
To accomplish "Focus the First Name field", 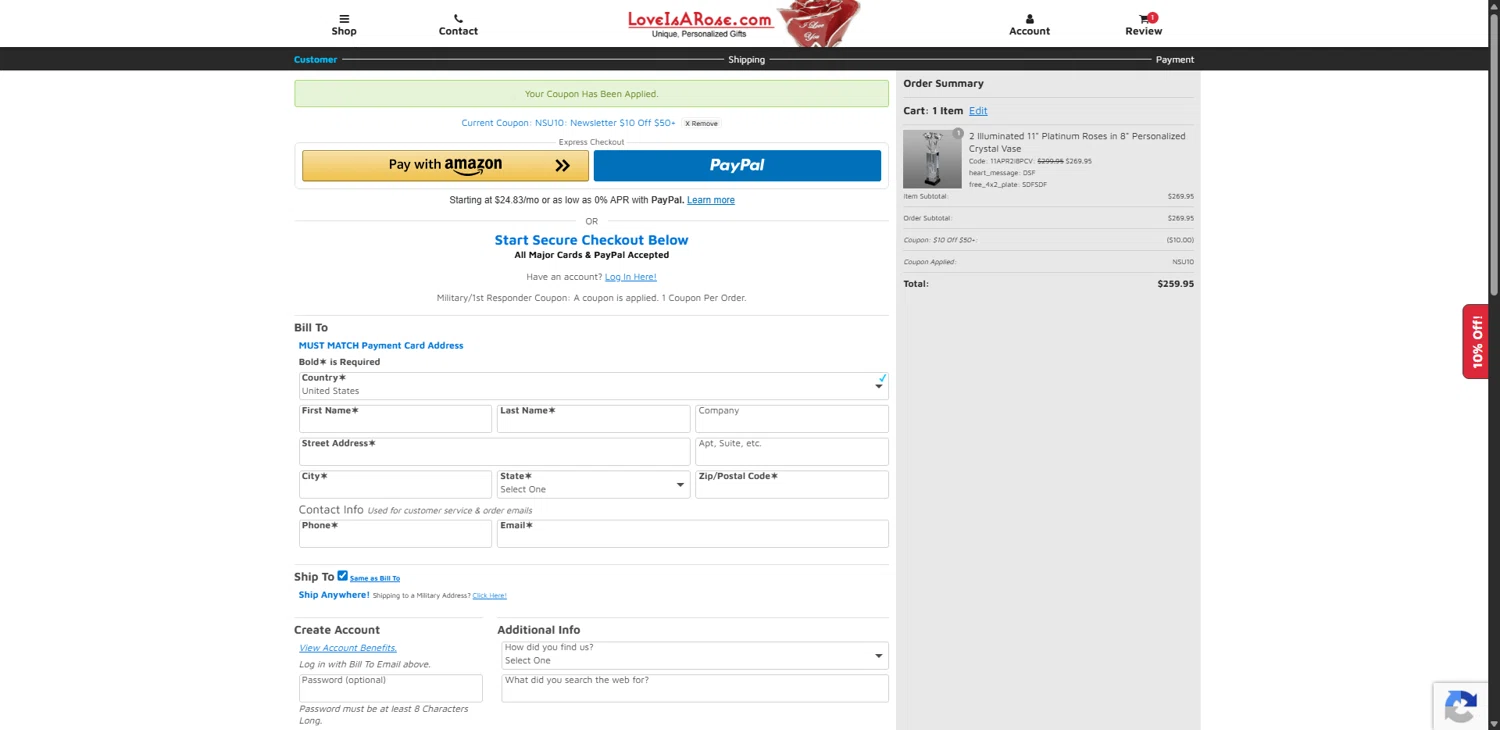I will (395, 418).
